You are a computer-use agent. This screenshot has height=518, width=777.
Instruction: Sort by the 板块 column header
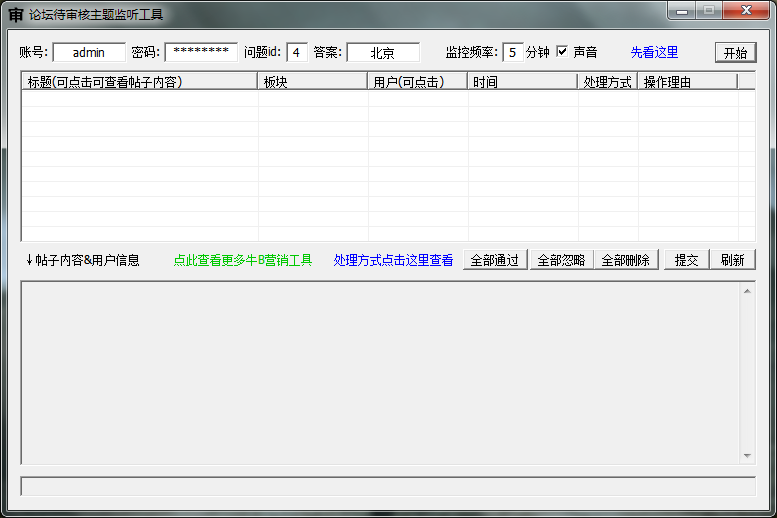(x=313, y=82)
